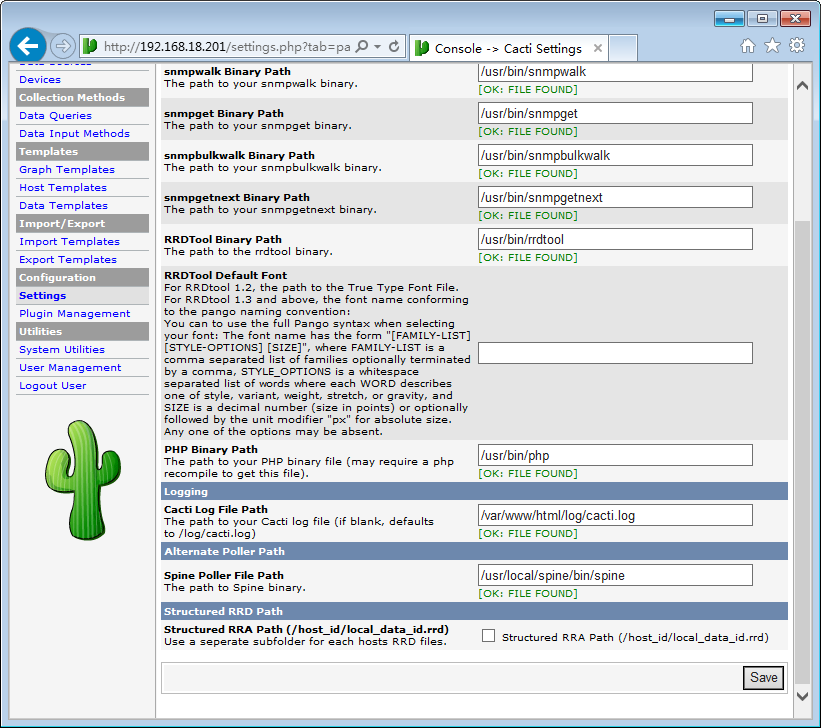This screenshot has height=728, width=821.
Task: Click the Configuration sidebar header
Action: 82,278
